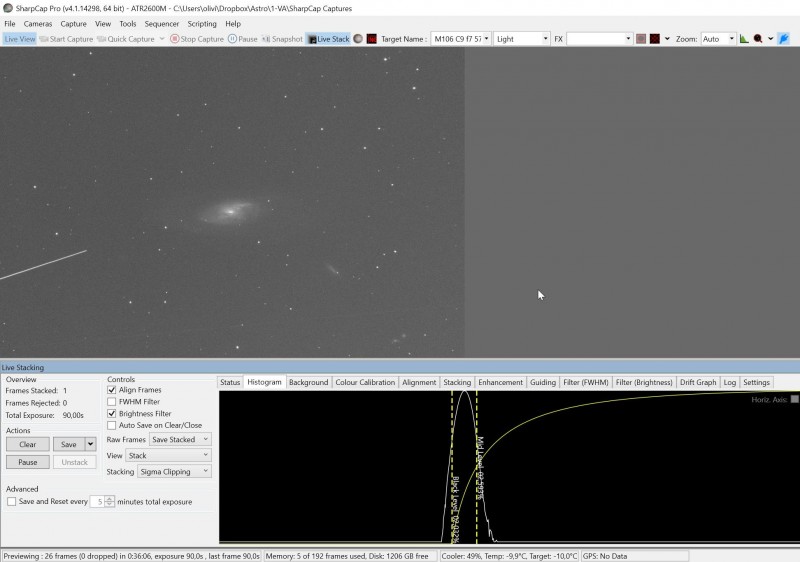Open the Scripting menu
Screen dimensions: 800x562
202,23
